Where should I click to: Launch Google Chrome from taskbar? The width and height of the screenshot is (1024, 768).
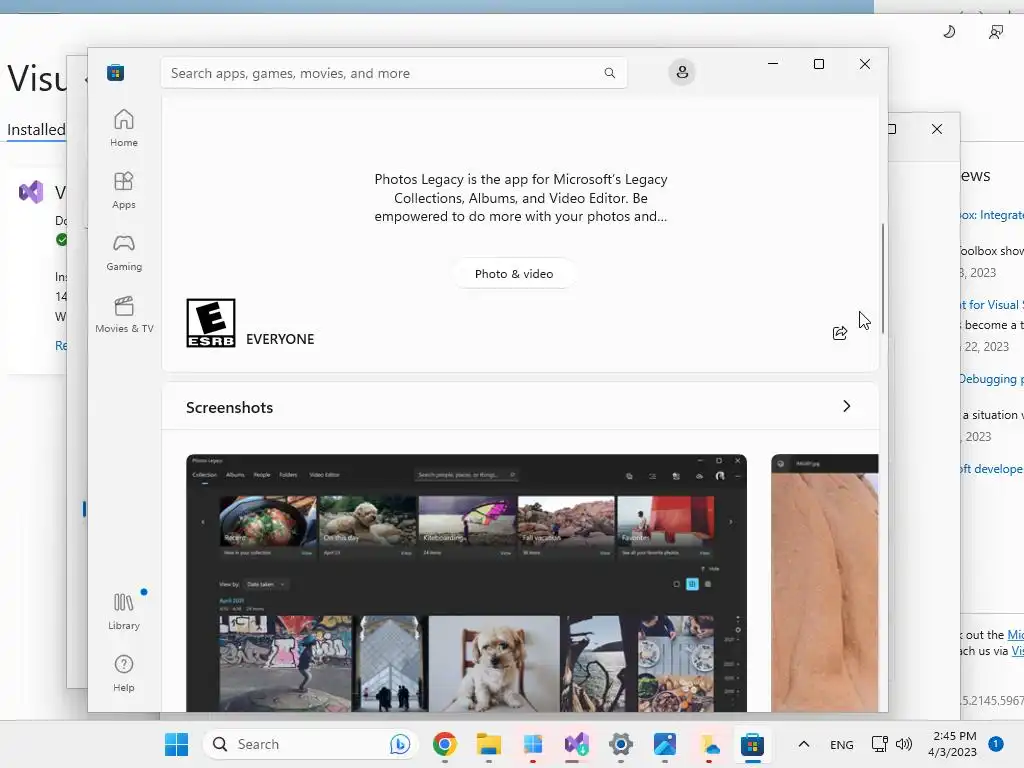[x=445, y=744]
